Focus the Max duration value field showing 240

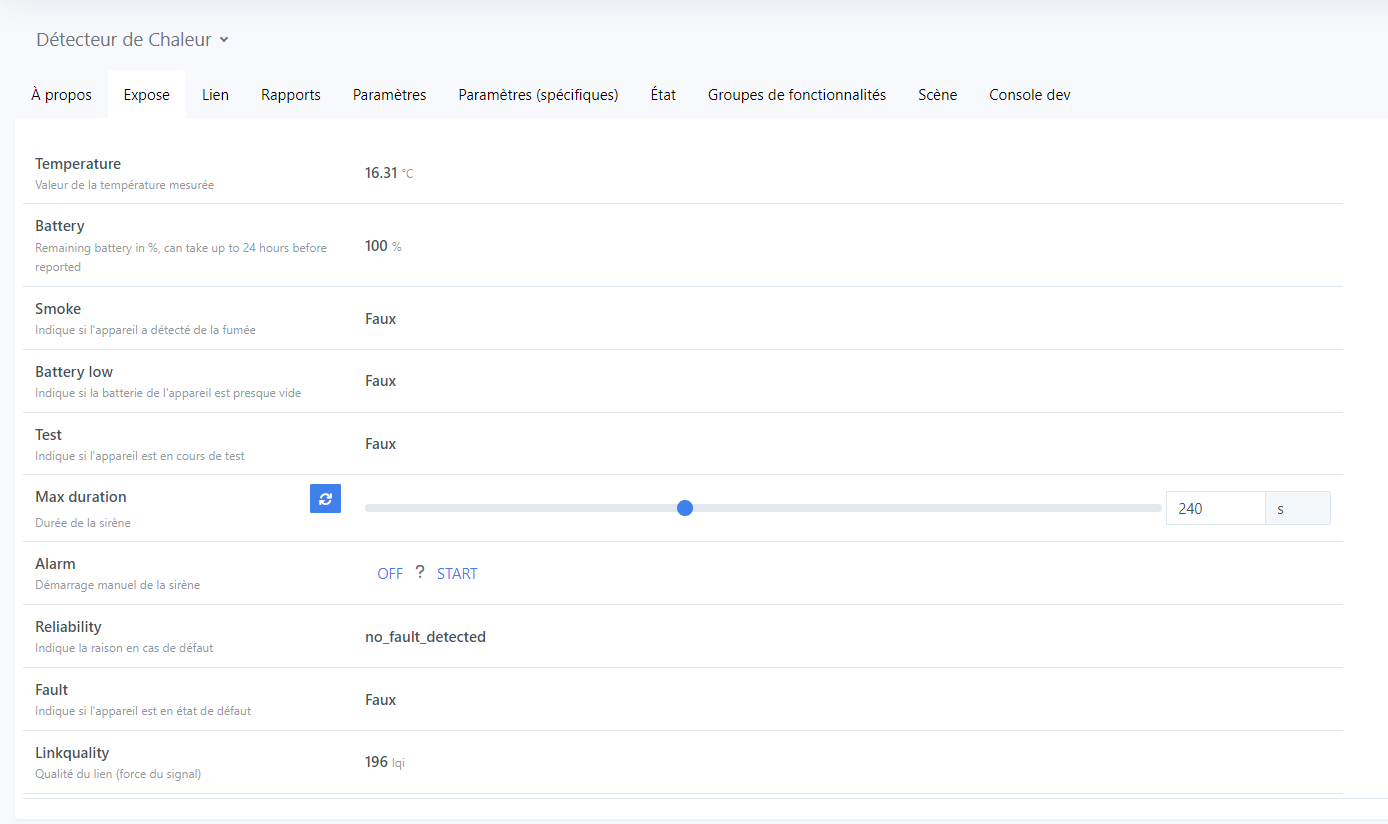tap(1214, 508)
